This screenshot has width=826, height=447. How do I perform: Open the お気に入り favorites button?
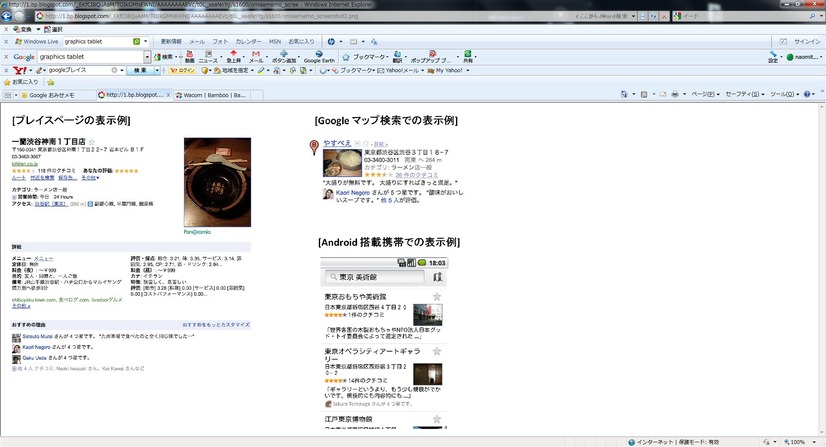(x=21, y=82)
